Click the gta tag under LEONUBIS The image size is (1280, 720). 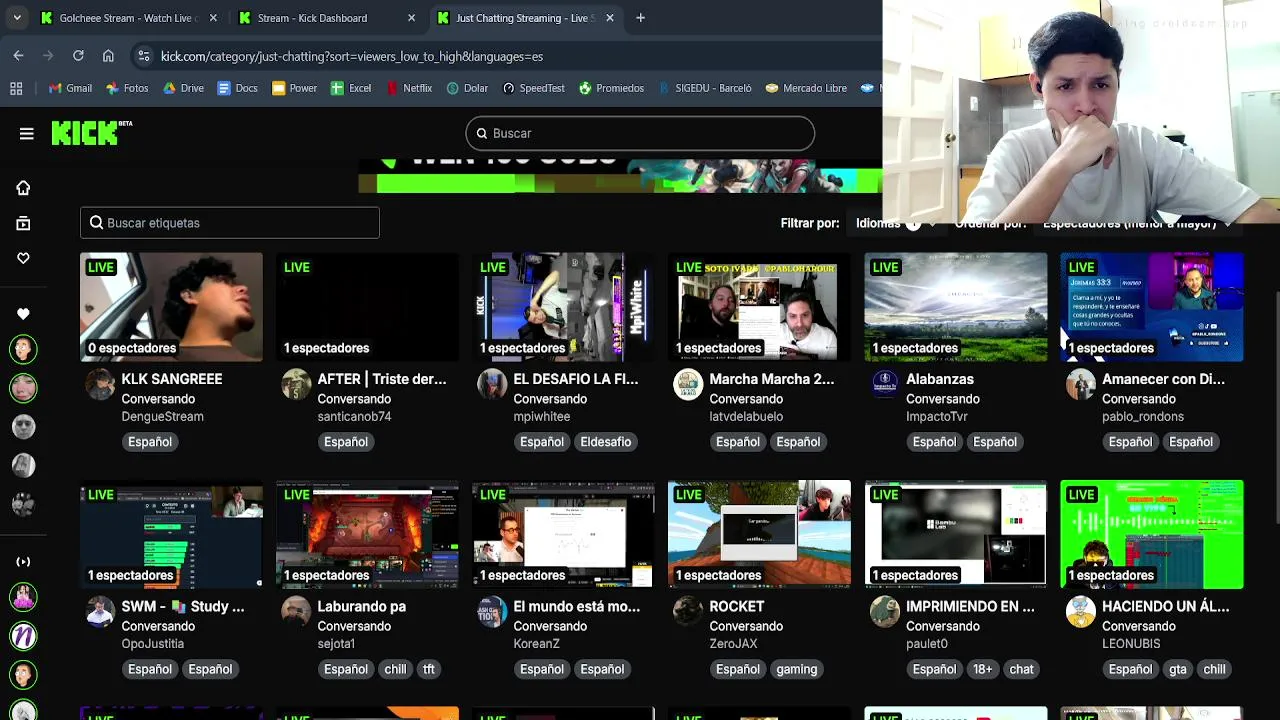click(1178, 669)
